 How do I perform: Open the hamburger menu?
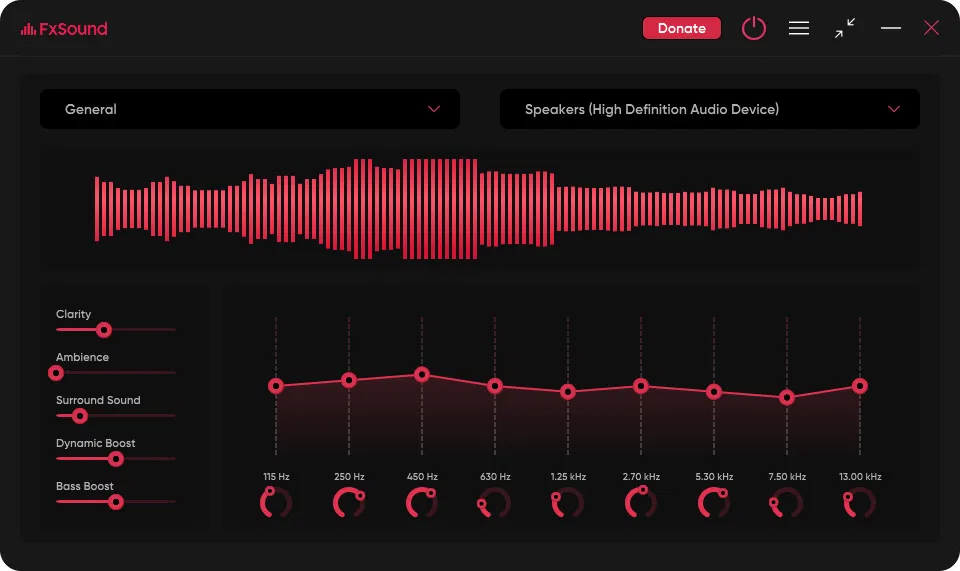[x=798, y=28]
